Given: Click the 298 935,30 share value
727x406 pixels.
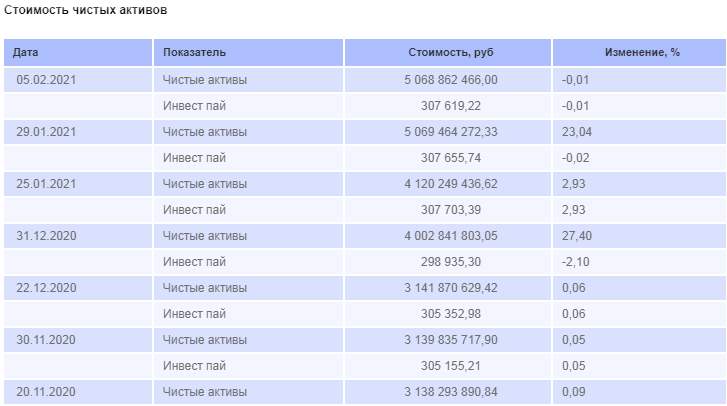Looking at the screenshot, I should (x=451, y=261).
